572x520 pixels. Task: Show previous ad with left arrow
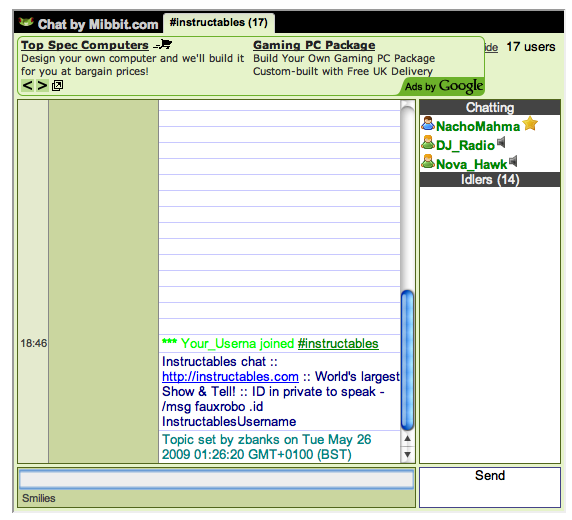tap(28, 85)
